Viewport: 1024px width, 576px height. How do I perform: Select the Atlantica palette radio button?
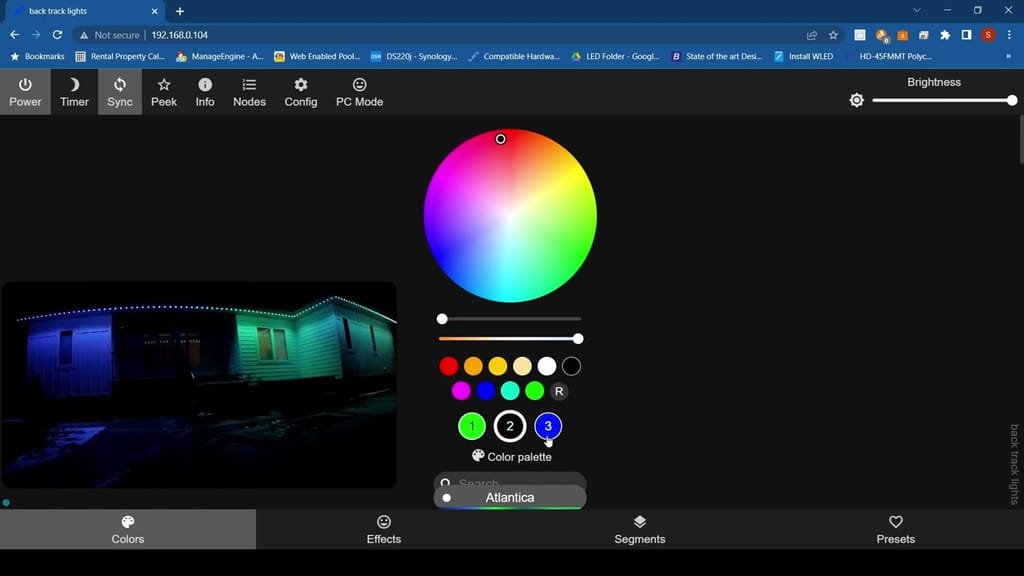click(447, 498)
